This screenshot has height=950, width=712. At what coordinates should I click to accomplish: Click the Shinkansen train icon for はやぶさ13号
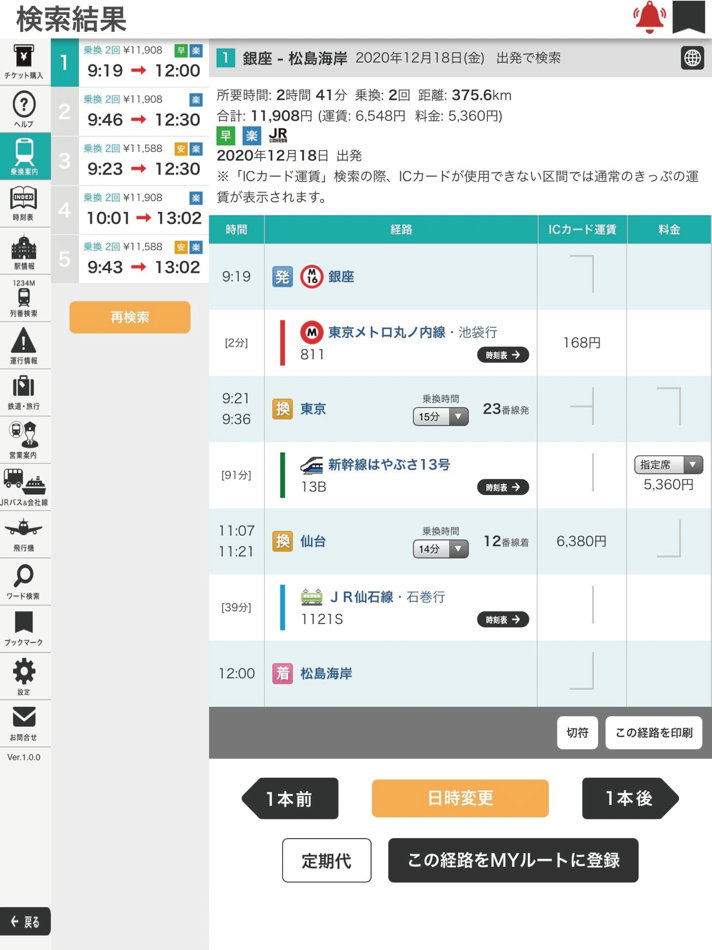point(311,465)
